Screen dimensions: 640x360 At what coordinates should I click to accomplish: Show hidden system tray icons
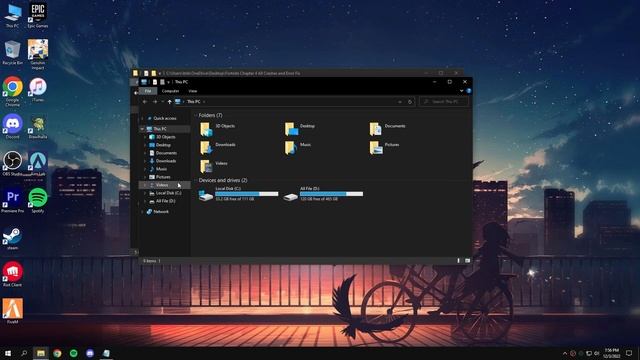pyautogui.click(x=565, y=353)
